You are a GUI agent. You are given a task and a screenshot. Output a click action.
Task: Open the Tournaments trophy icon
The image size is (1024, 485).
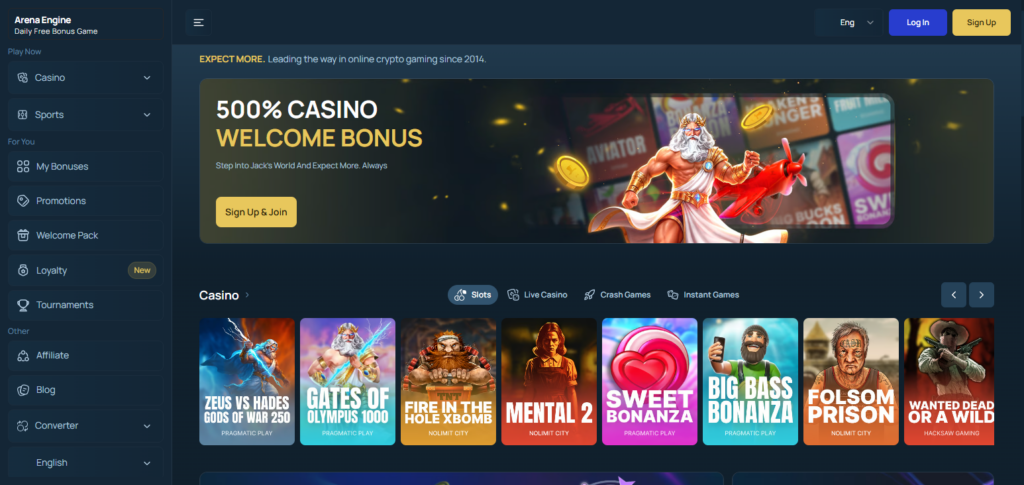click(23, 305)
